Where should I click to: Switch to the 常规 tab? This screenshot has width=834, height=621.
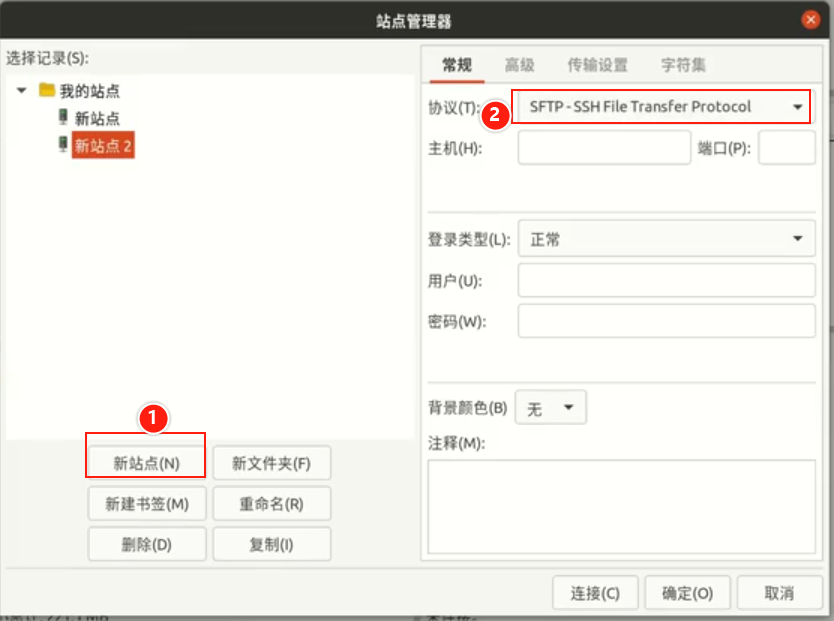(x=457, y=65)
